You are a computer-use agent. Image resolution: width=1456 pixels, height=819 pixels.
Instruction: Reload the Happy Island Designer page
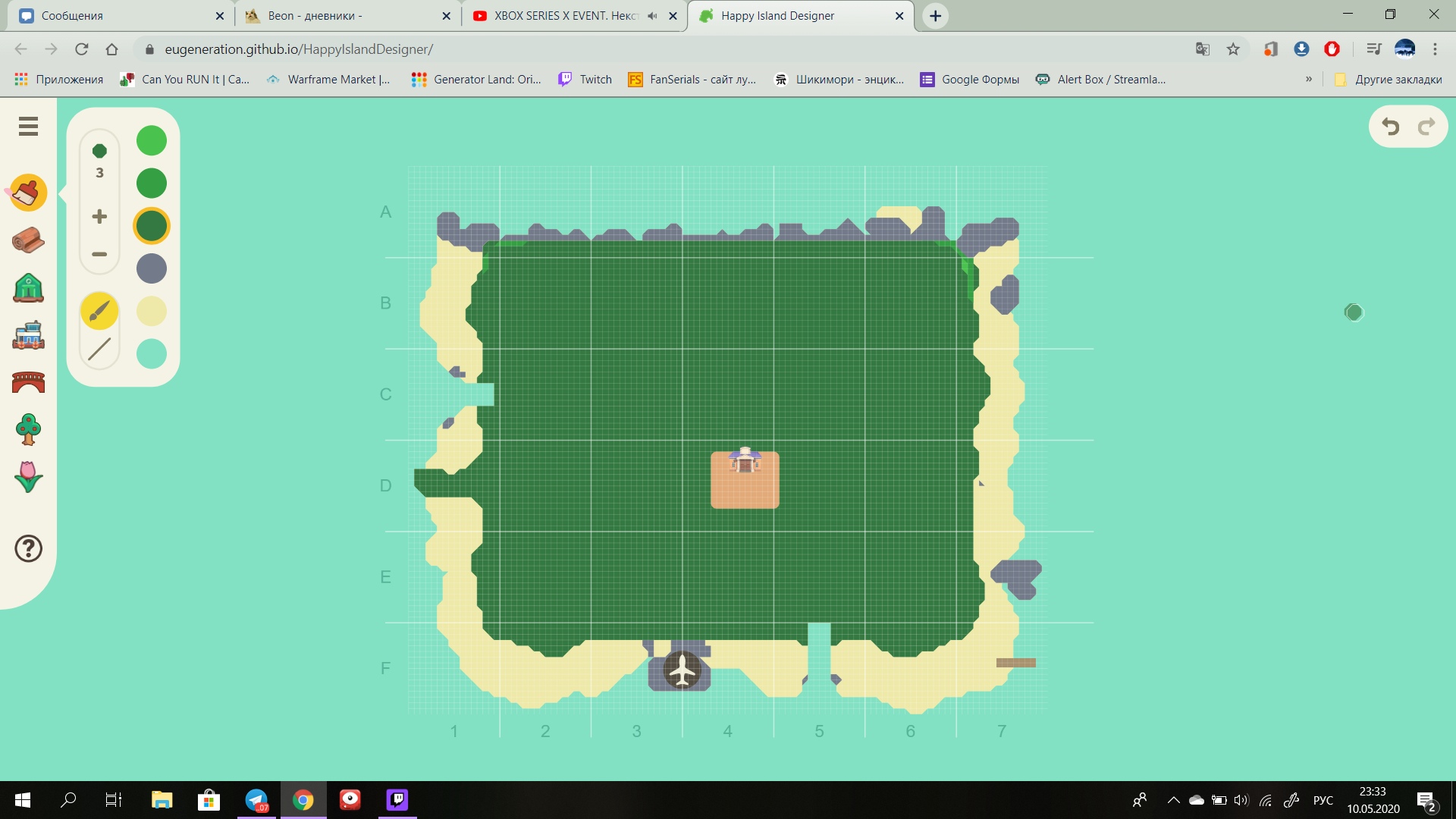(81, 49)
